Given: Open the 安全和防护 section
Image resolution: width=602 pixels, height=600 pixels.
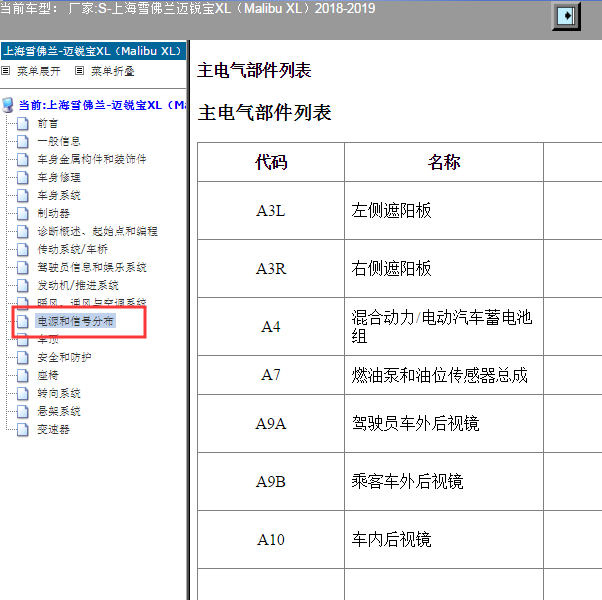Looking at the screenshot, I should coord(64,357).
